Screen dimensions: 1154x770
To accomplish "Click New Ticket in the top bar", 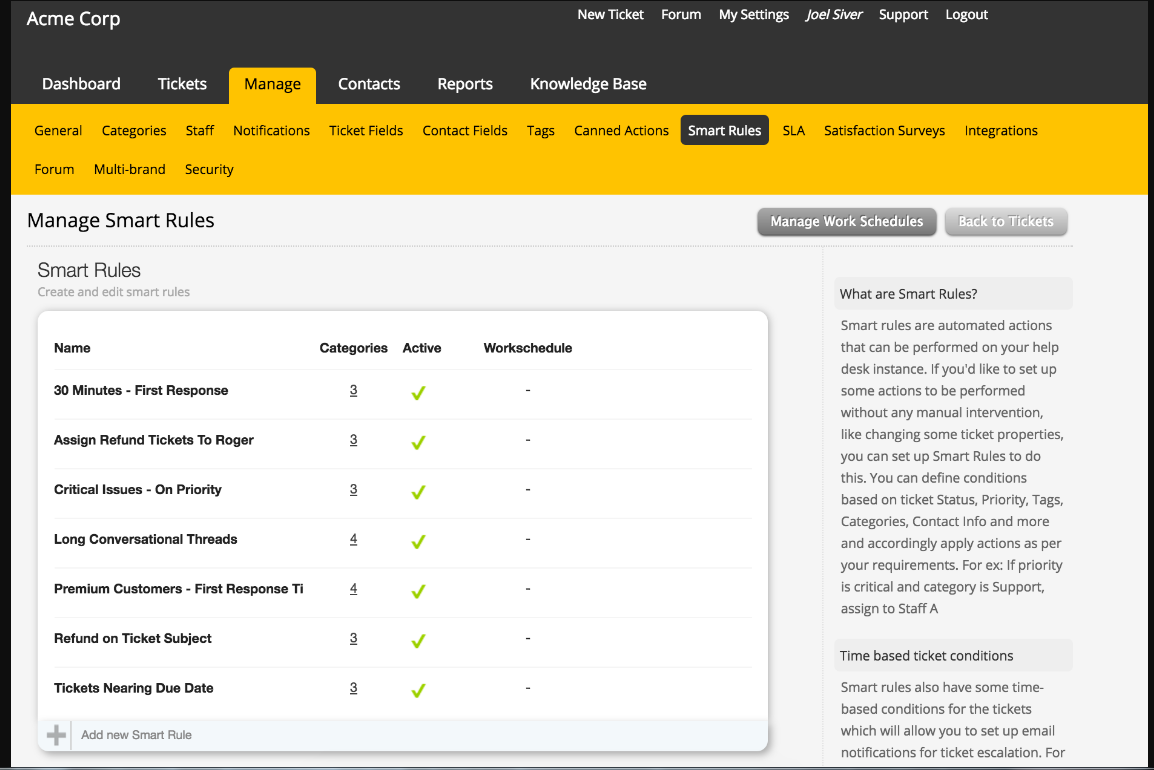I will pyautogui.click(x=610, y=15).
